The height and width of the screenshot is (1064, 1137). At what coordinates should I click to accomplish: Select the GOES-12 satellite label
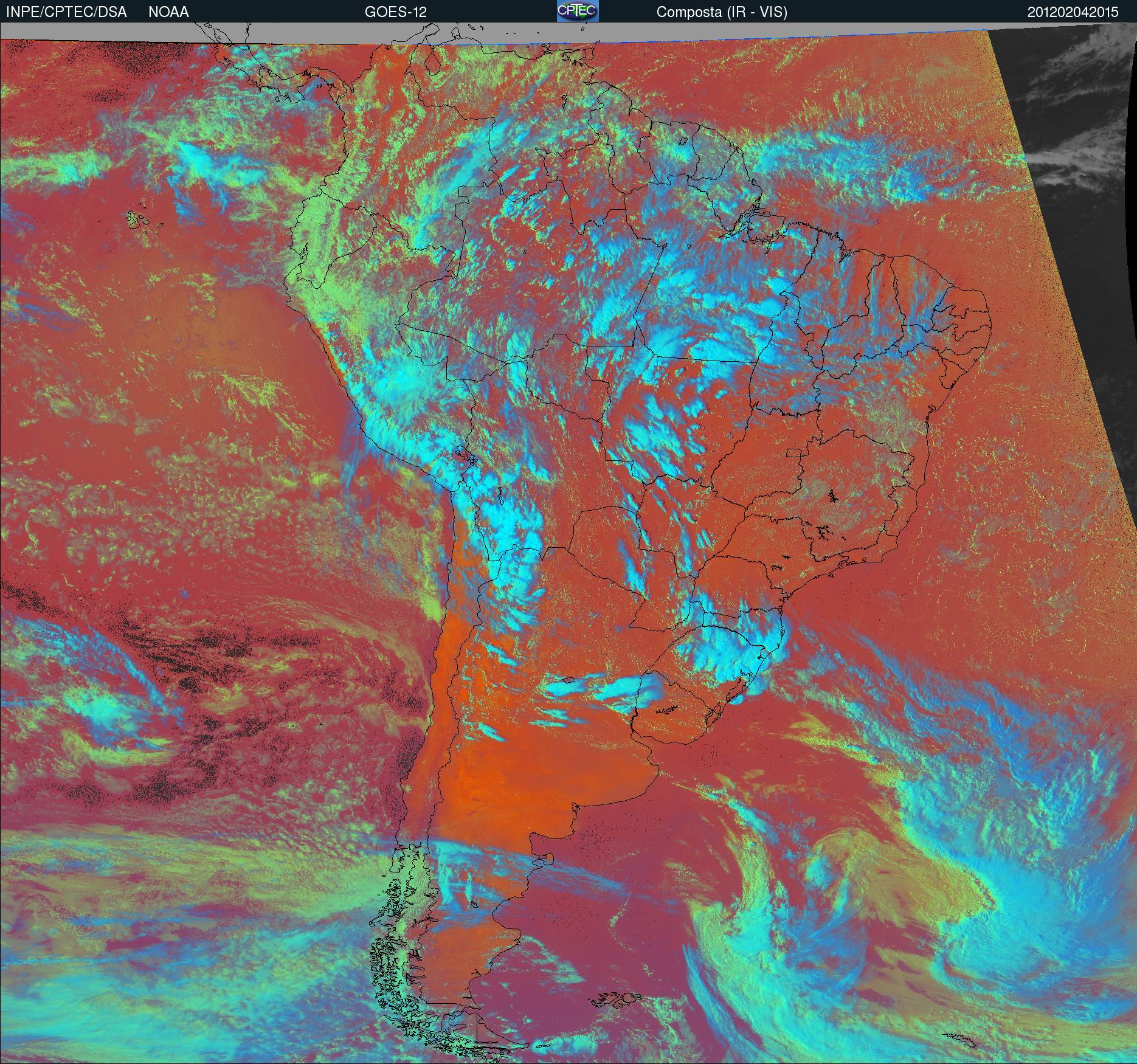[395, 12]
